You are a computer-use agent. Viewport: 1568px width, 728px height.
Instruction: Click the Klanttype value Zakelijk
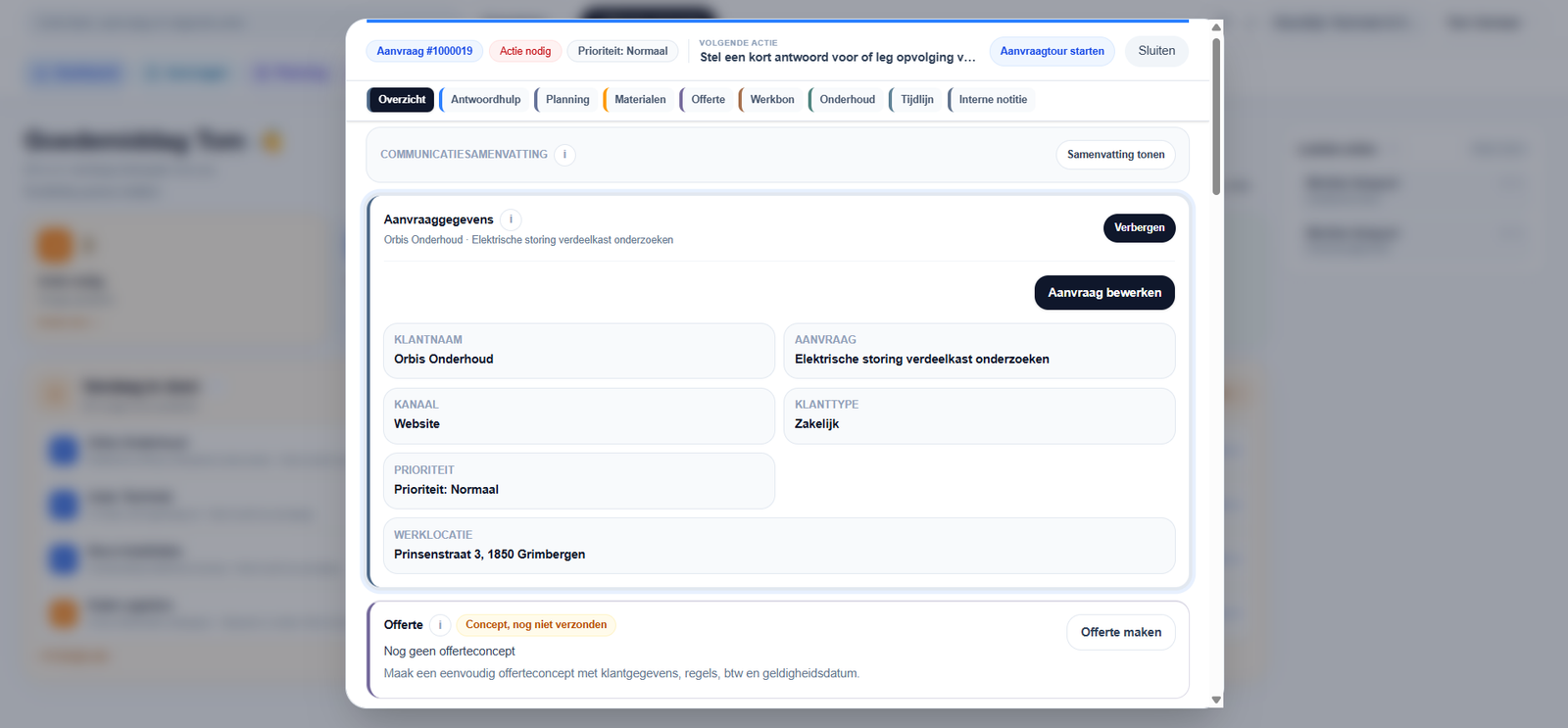click(816, 424)
